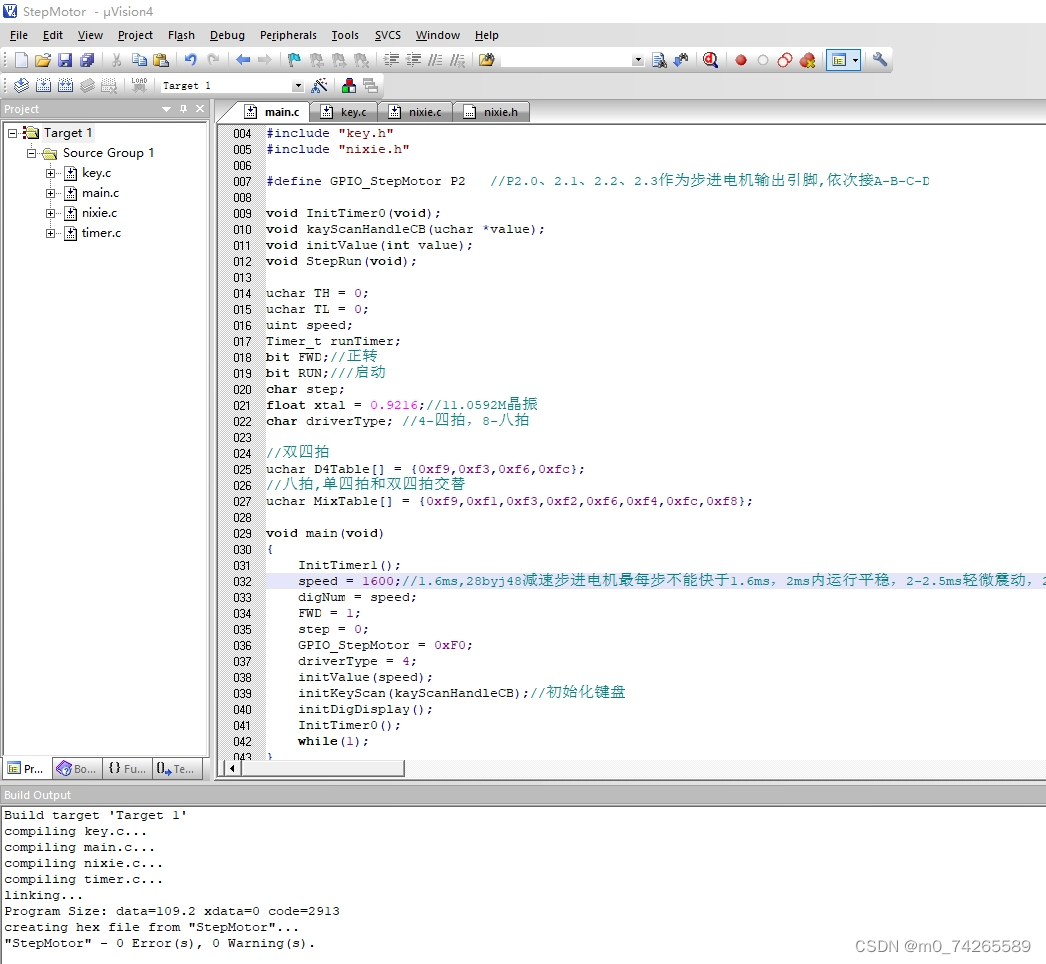Expand the main.c tree node

[51, 193]
